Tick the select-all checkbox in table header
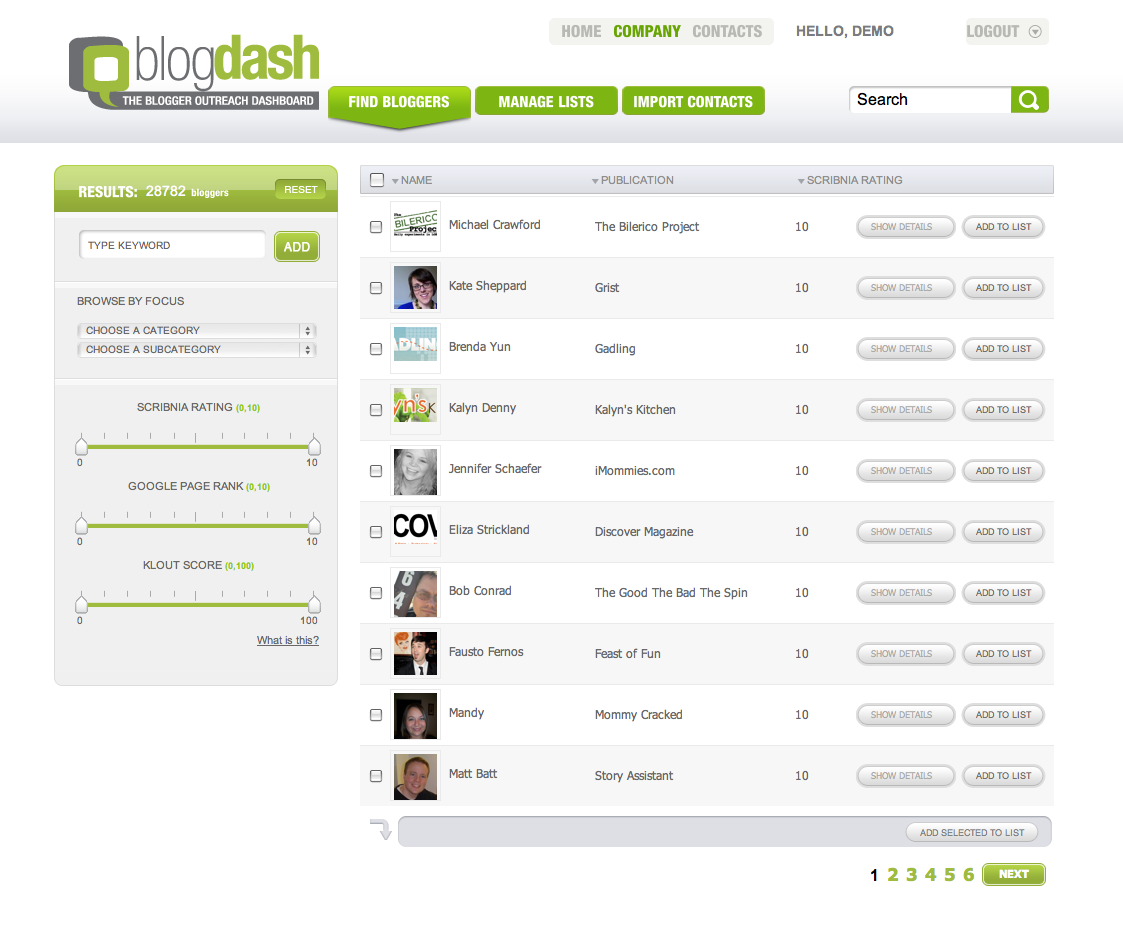This screenshot has width=1123, height=928. click(377, 180)
